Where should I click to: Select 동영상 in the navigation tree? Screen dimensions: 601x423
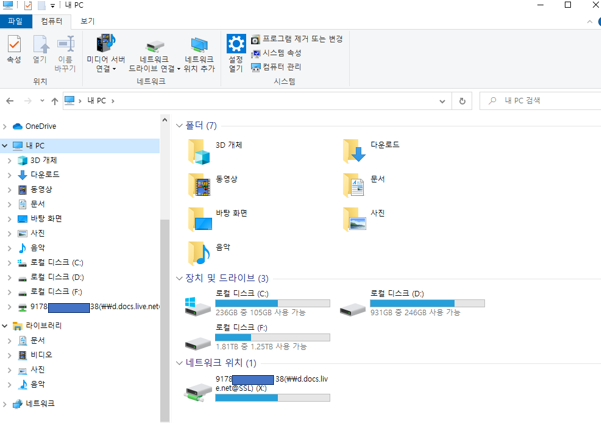tap(35, 190)
